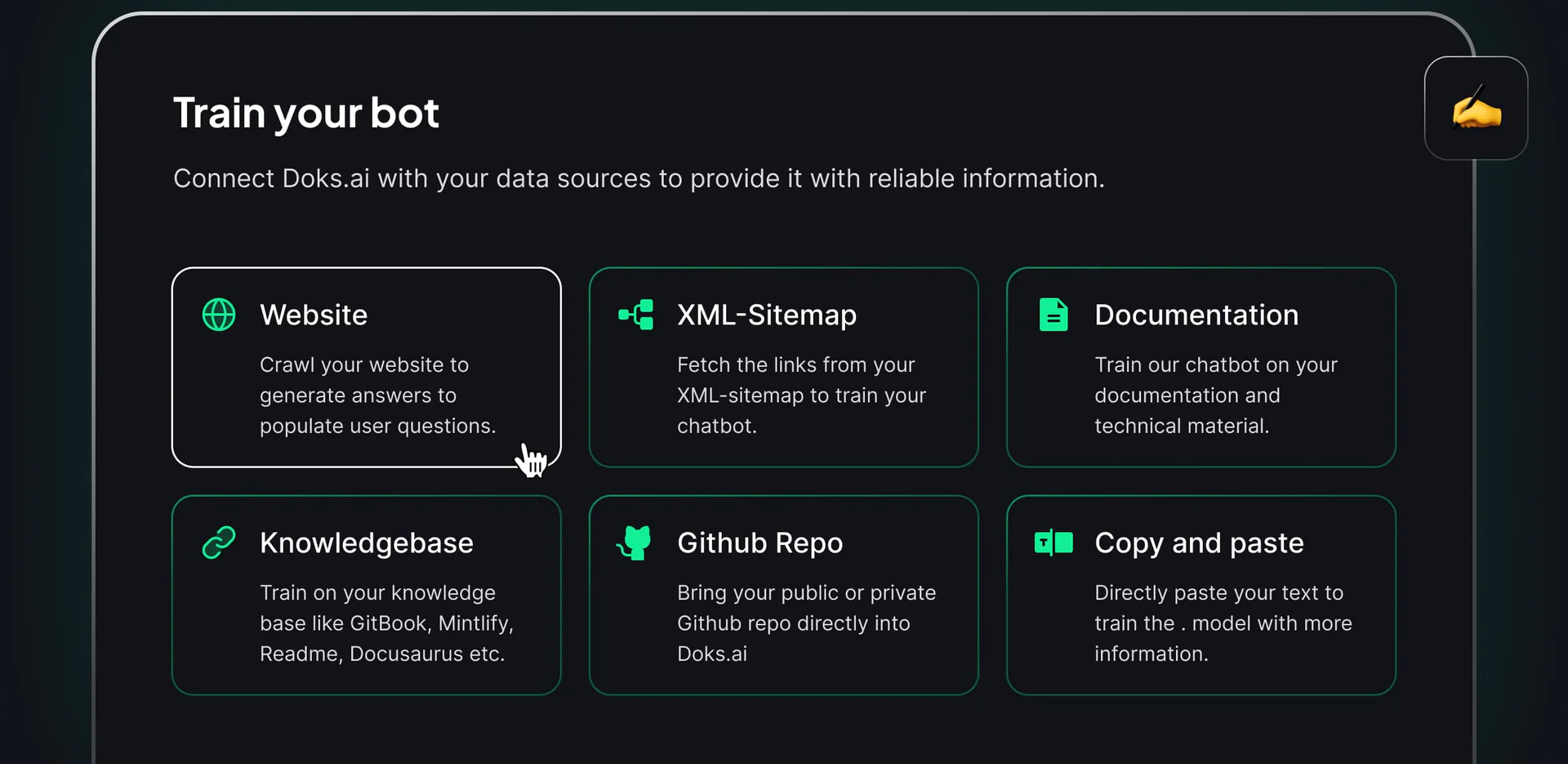Image resolution: width=1568 pixels, height=764 pixels.
Task: Select the Website training source card
Action: tap(366, 367)
